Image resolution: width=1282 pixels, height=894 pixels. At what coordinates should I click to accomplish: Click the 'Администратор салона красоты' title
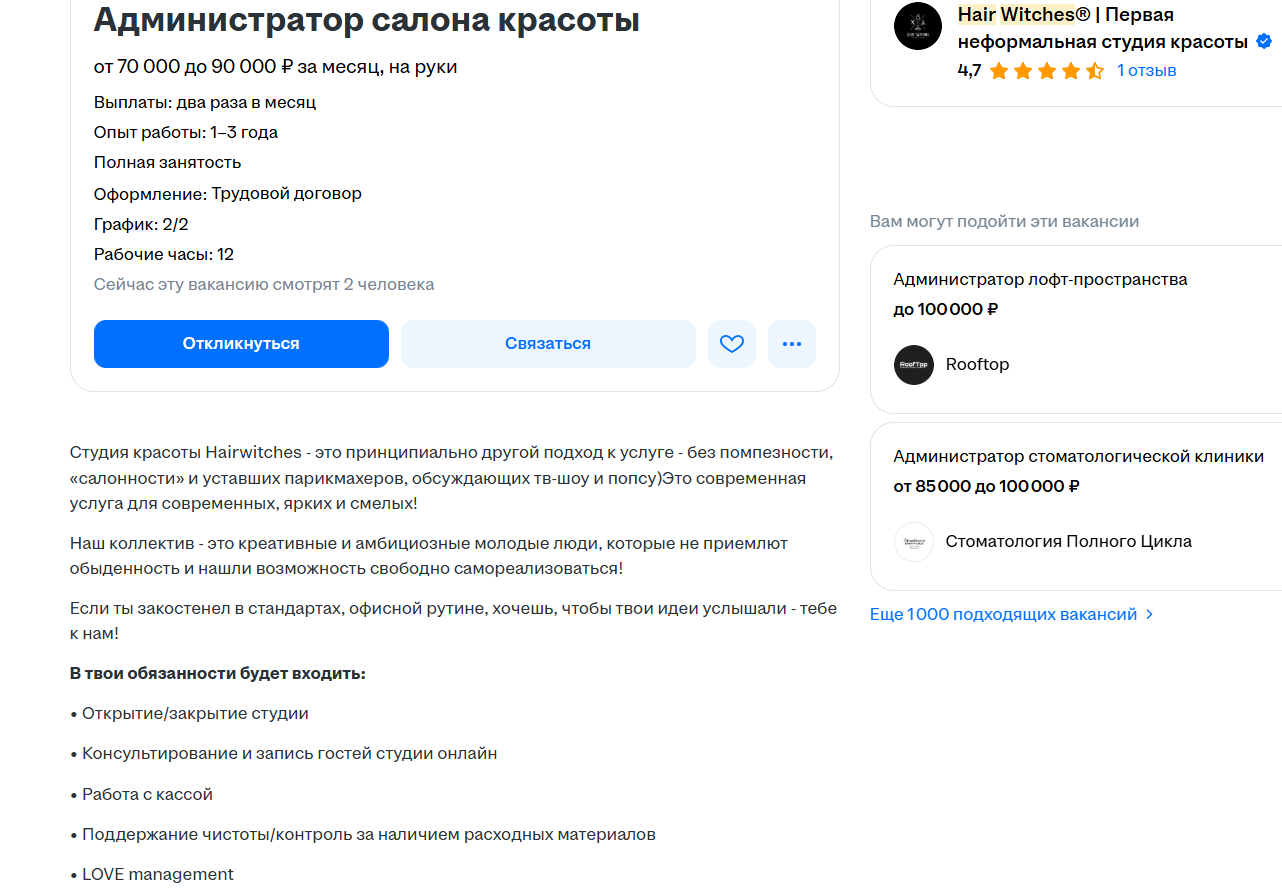366,19
